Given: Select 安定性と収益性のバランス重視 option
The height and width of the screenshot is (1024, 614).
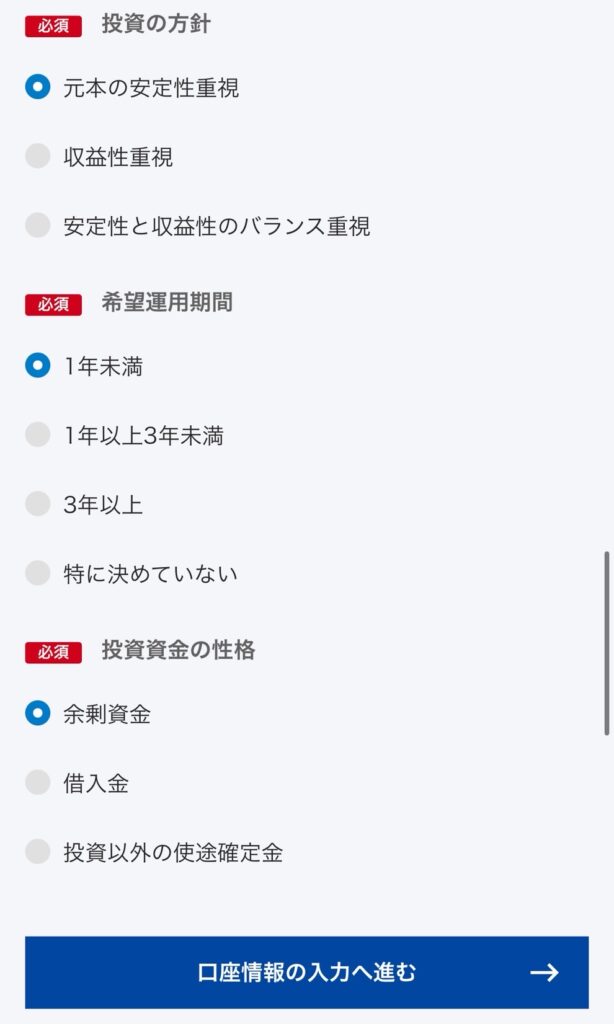Looking at the screenshot, I should click(37, 226).
